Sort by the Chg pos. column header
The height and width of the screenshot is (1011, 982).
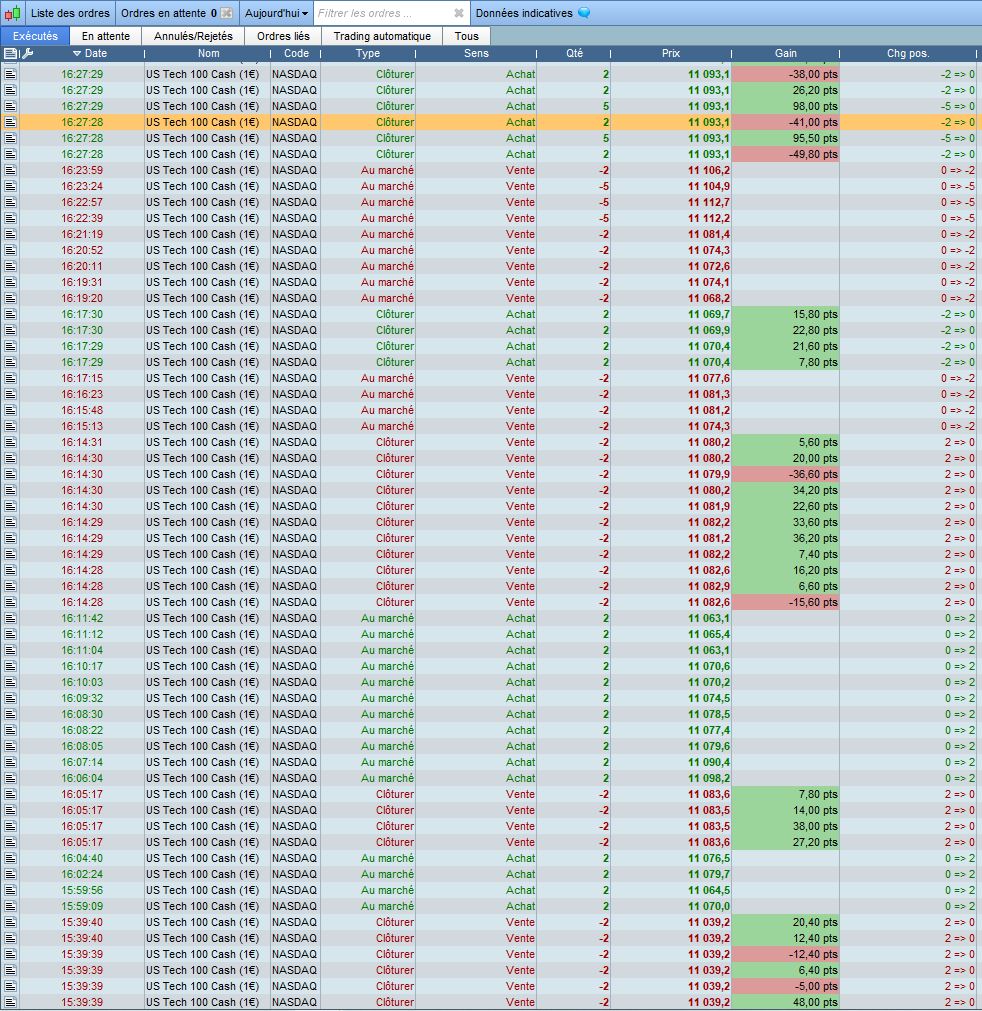click(908, 54)
